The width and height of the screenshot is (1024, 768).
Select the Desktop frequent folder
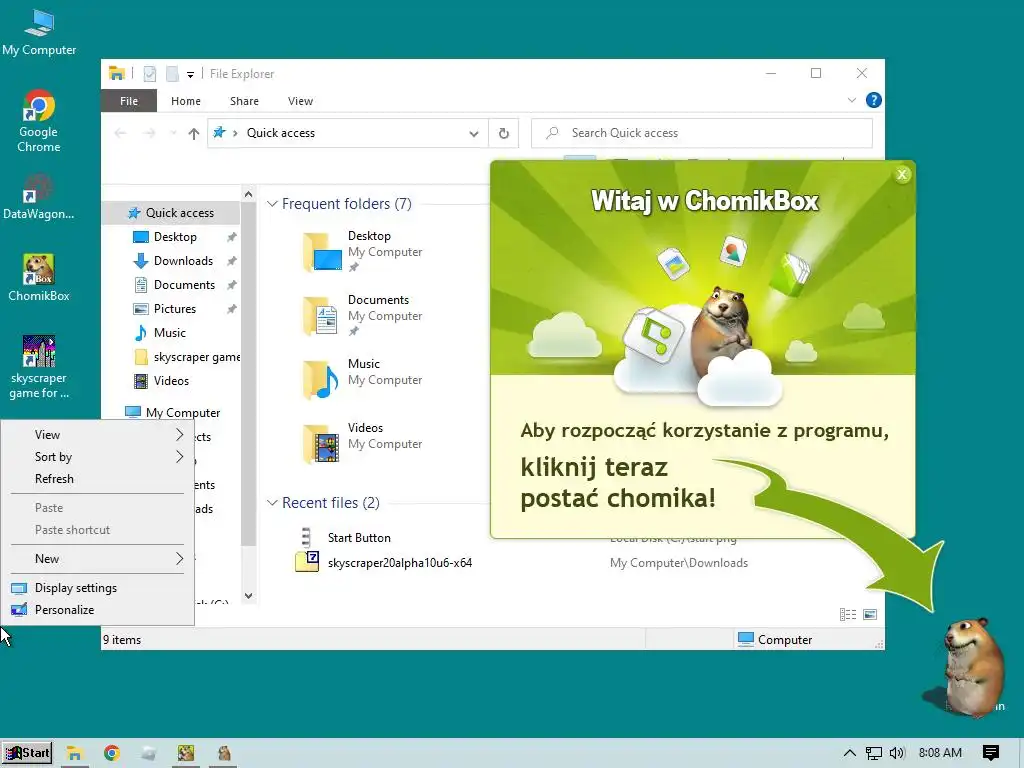[x=363, y=251]
